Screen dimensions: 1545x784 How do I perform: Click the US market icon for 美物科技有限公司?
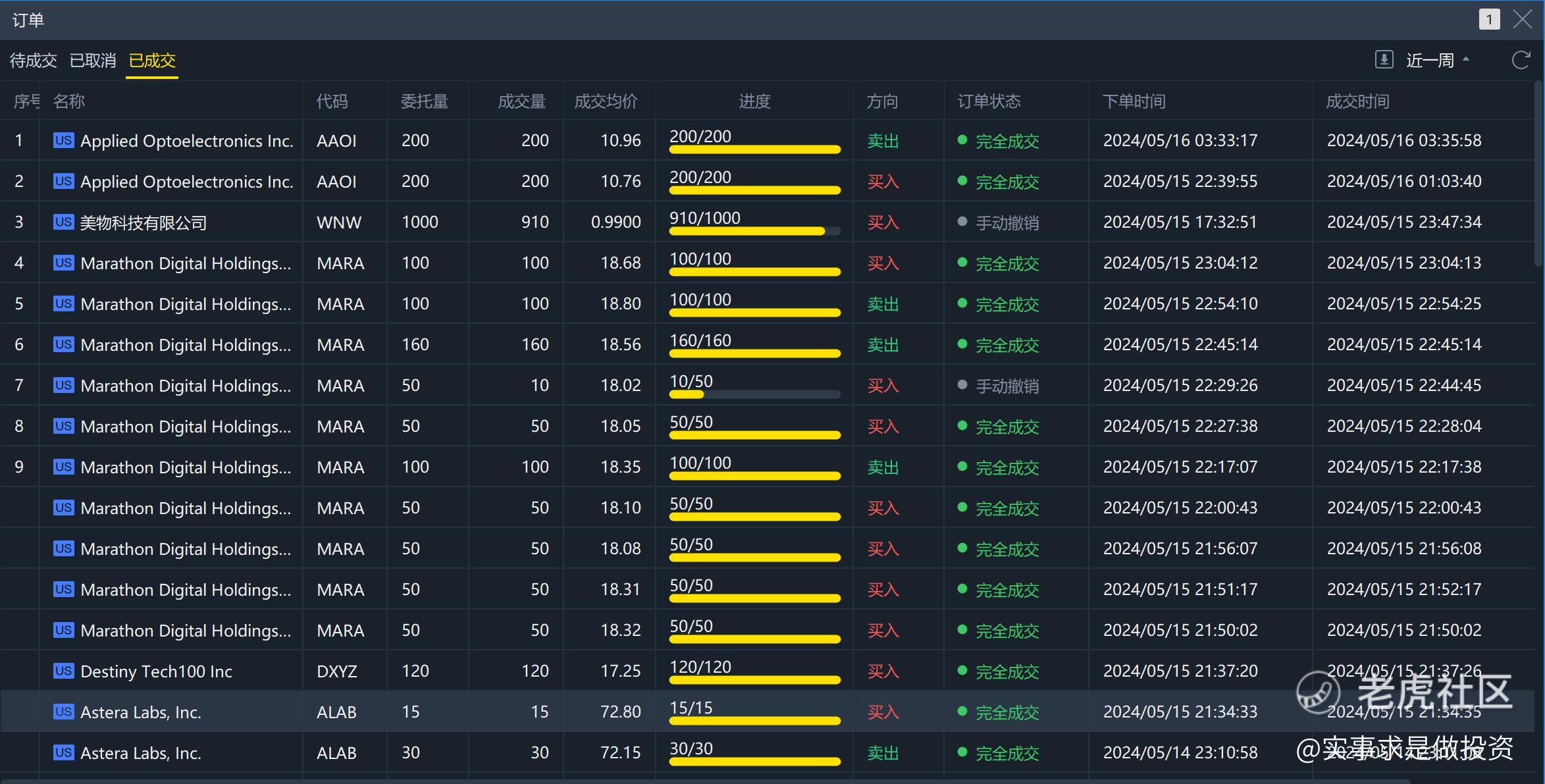tap(64, 221)
